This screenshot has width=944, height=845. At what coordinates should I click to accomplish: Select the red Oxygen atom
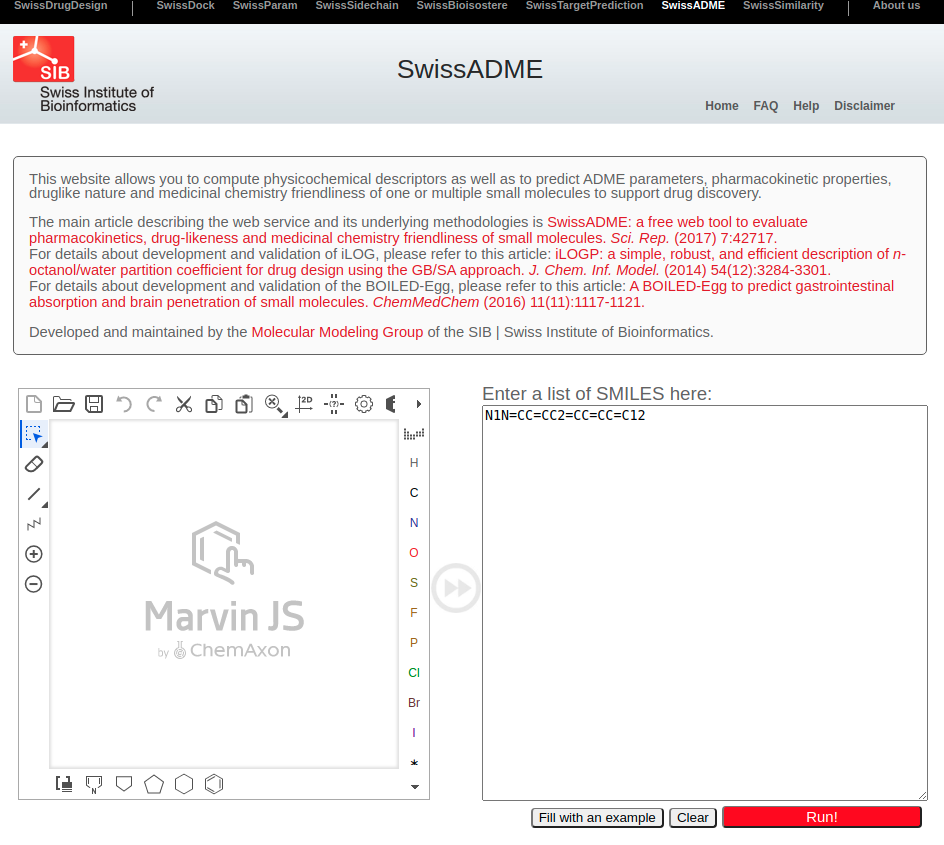click(x=414, y=553)
